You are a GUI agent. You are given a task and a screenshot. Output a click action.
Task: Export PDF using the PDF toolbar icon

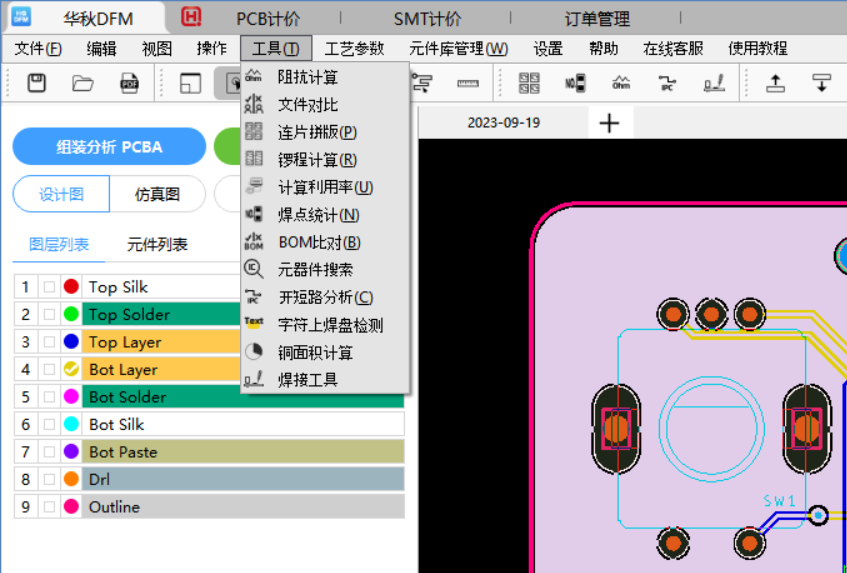129,83
